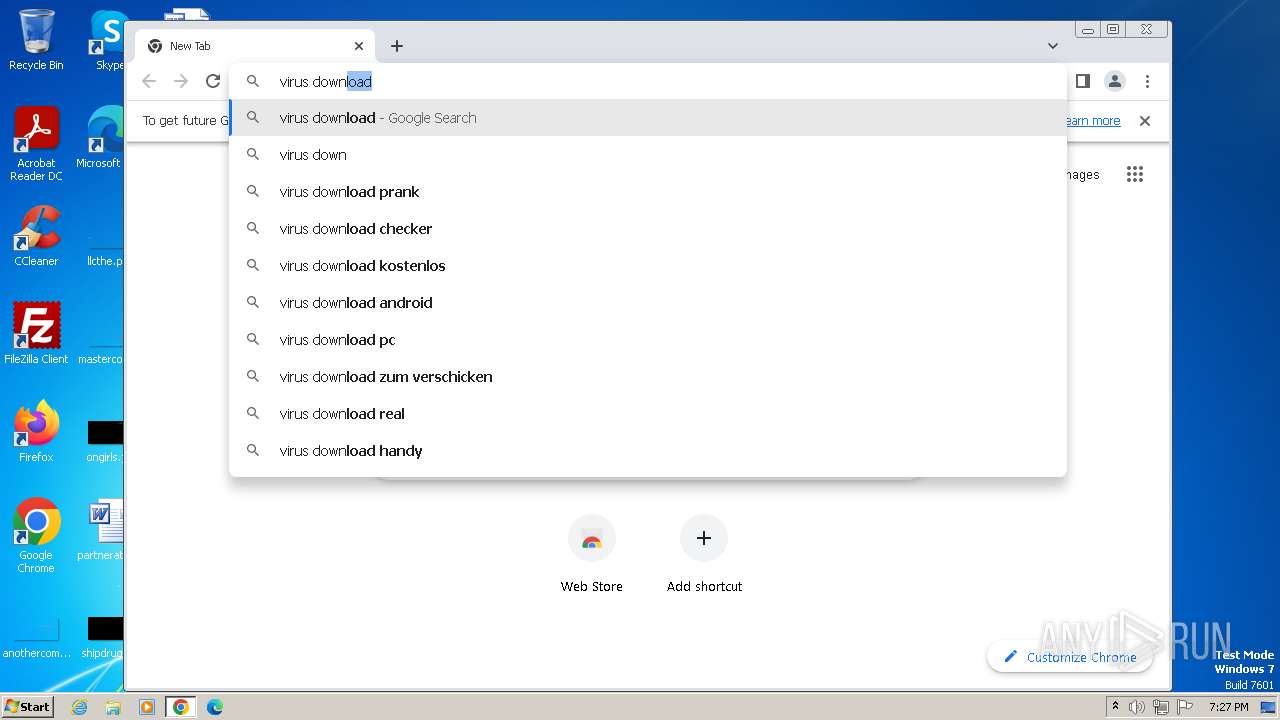This screenshot has width=1280, height=720.
Task: Select 'virus download checker' suggestion
Action: click(x=648, y=229)
